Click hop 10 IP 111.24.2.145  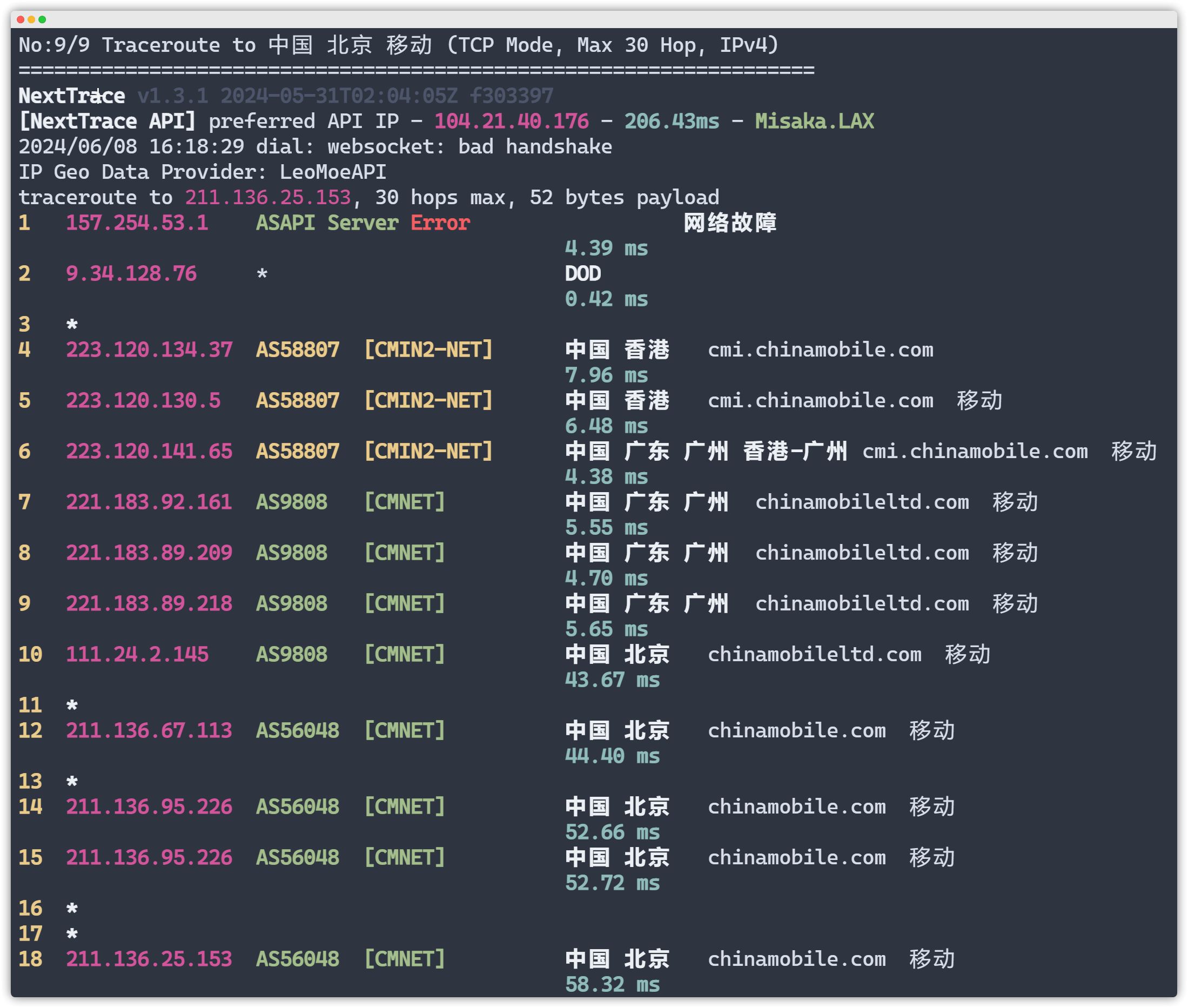[x=137, y=654]
